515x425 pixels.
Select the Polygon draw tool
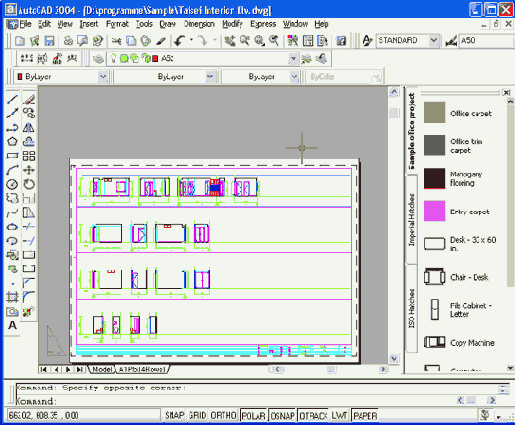pyautogui.click(x=12, y=142)
